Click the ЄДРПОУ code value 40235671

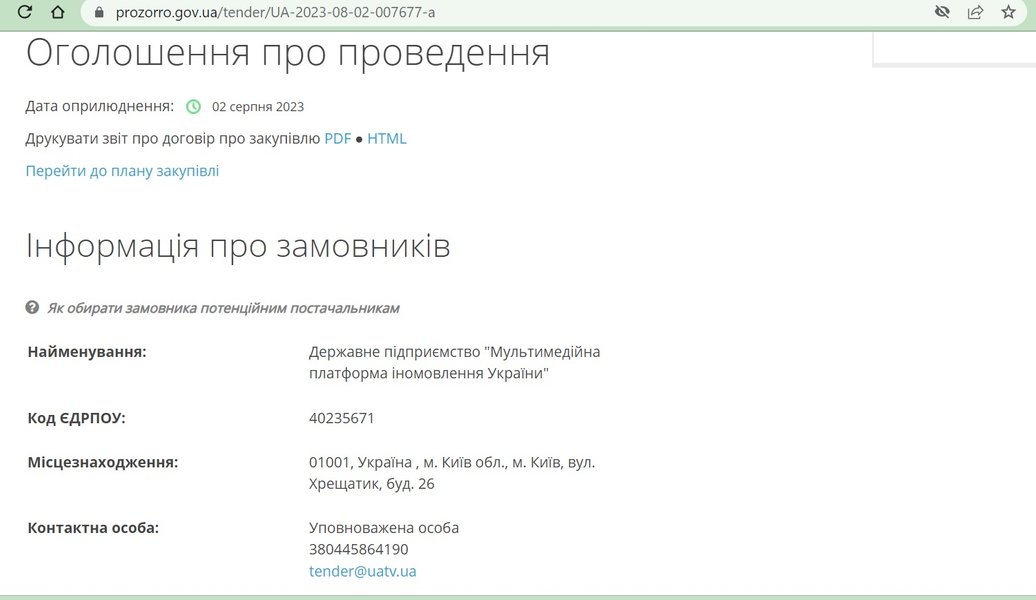pos(342,418)
